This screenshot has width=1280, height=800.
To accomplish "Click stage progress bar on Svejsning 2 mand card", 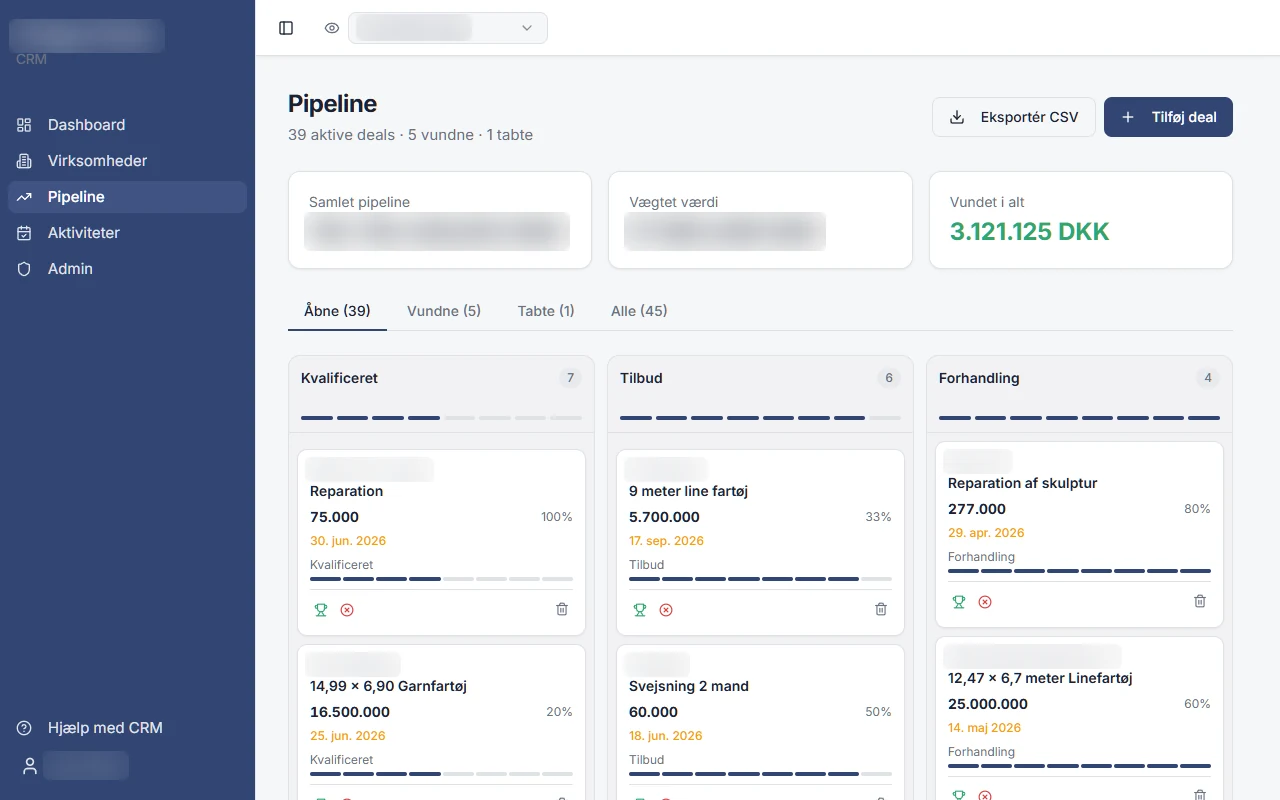I will click(x=760, y=774).
